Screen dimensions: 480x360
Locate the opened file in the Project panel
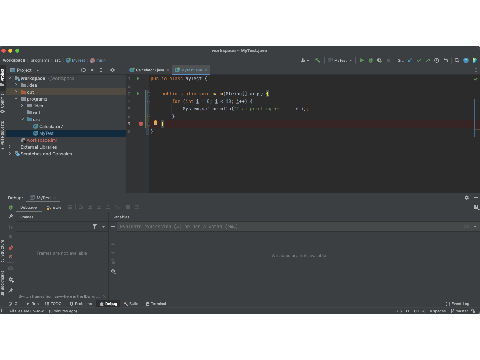pyautogui.click(x=83, y=70)
